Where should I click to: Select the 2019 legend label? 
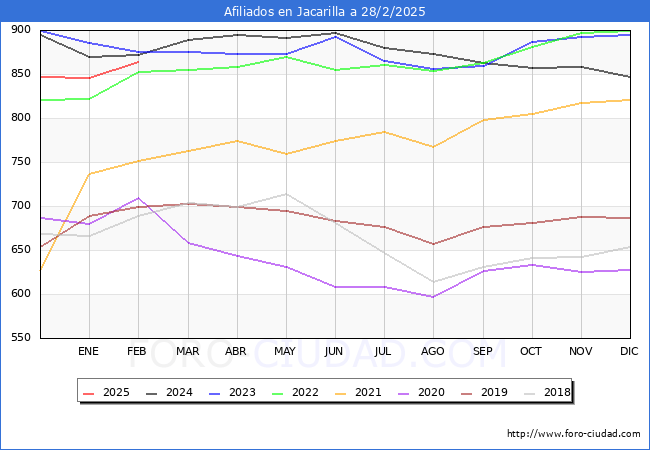click(494, 392)
